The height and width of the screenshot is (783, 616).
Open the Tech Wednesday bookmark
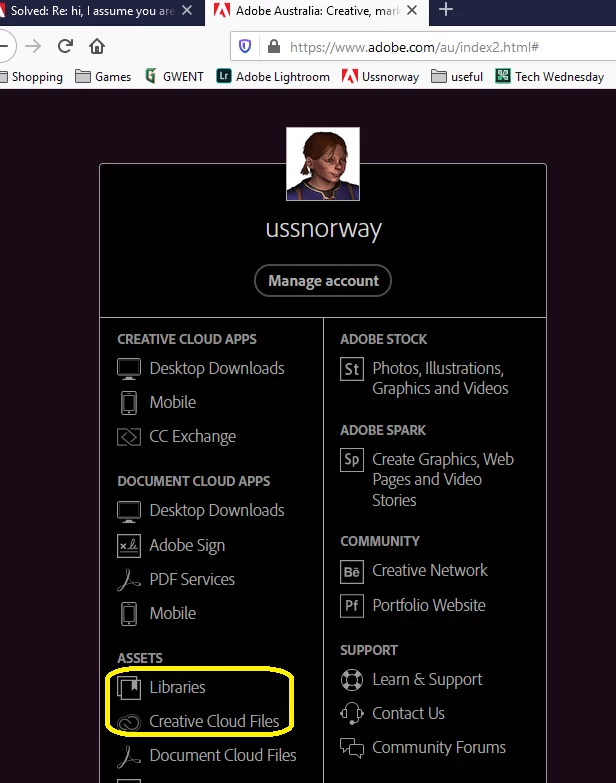point(550,76)
